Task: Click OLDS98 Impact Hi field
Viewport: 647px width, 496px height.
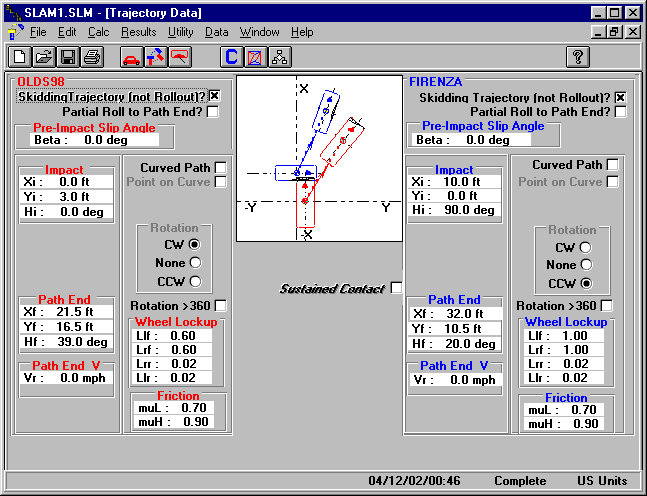Action: (x=66, y=212)
